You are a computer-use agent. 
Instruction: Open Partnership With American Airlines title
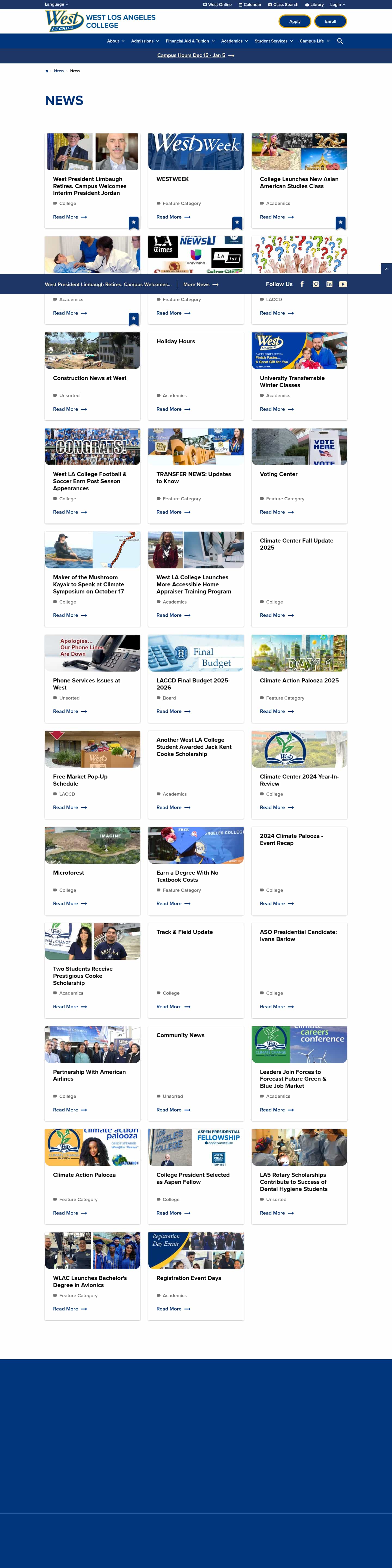90,1076
